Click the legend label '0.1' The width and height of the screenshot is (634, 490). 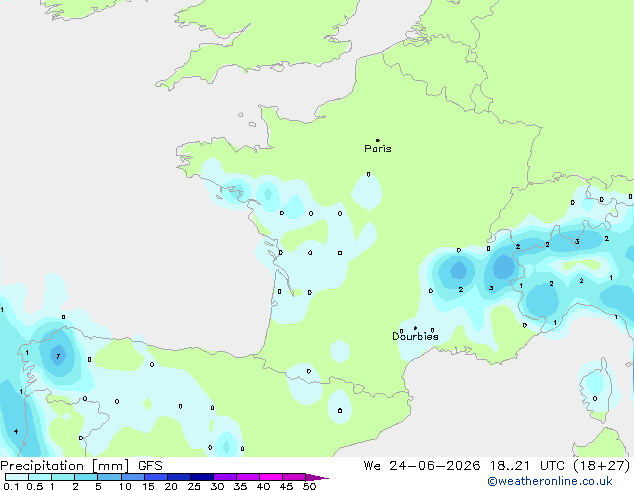click(11, 486)
